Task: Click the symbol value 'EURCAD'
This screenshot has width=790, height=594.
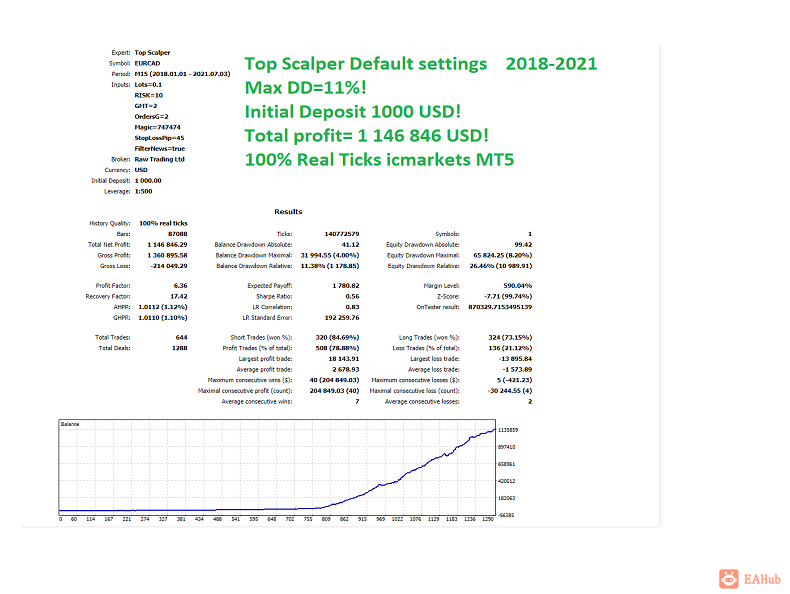Action: point(147,63)
